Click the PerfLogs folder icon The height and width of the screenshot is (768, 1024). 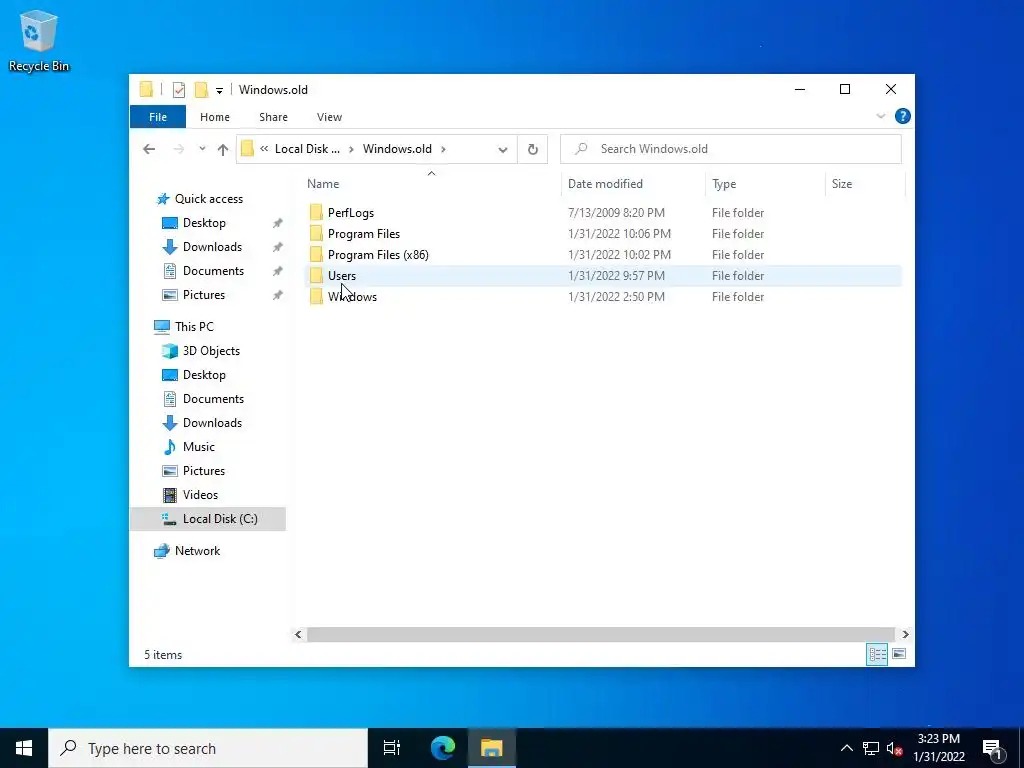[x=316, y=212]
